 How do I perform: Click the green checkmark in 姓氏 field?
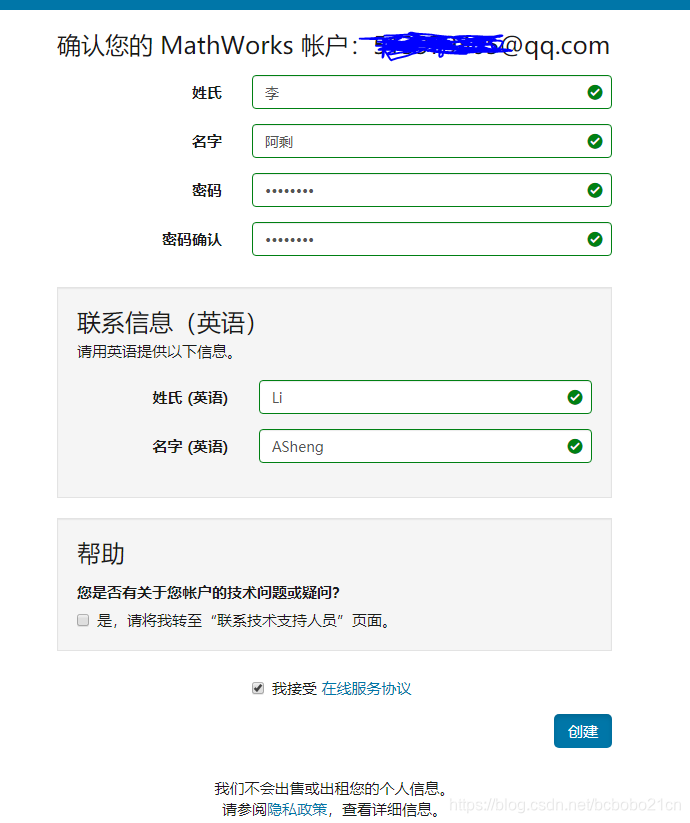click(595, 93)
